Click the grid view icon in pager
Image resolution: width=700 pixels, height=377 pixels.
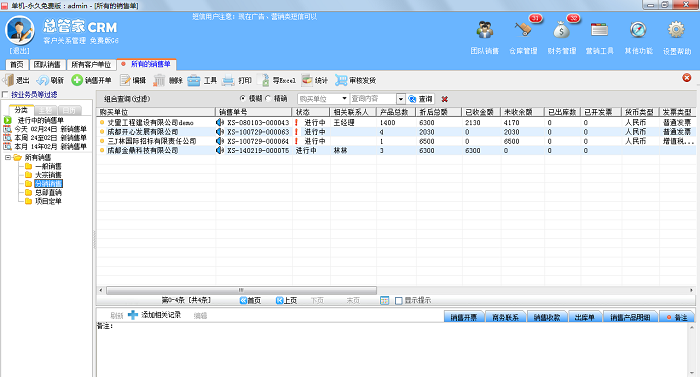(384, 301)
